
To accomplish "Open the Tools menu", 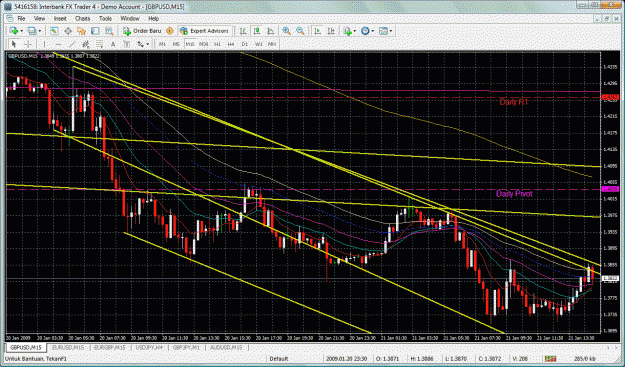I will click(x=105, y=19).
